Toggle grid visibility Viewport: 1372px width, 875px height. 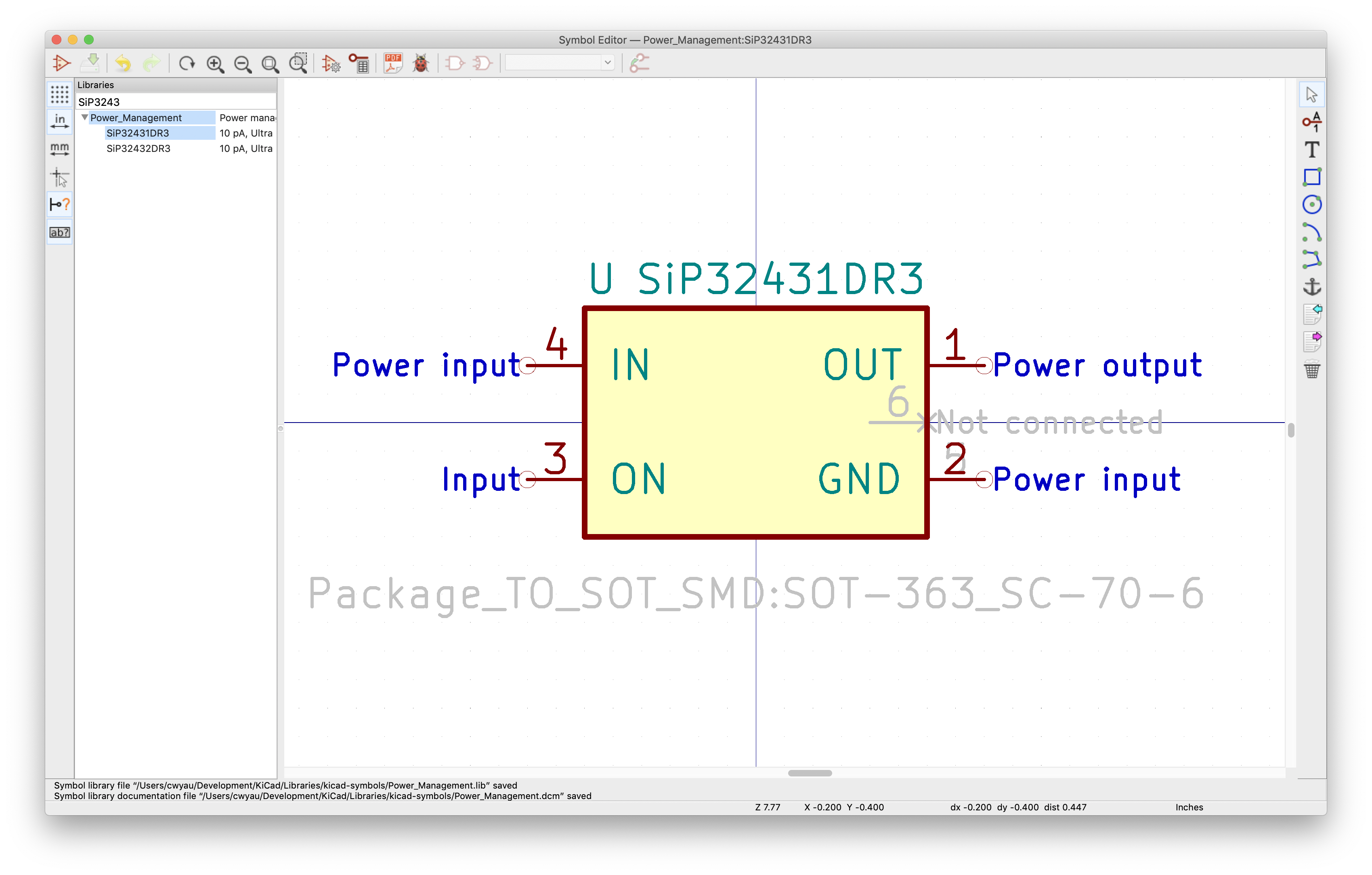(x=59, y=94)
